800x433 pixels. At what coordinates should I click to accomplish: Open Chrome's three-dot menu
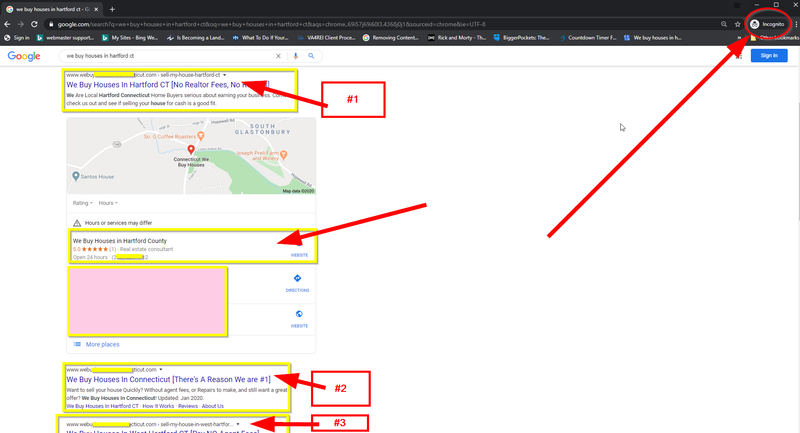(x=796, y=24)
